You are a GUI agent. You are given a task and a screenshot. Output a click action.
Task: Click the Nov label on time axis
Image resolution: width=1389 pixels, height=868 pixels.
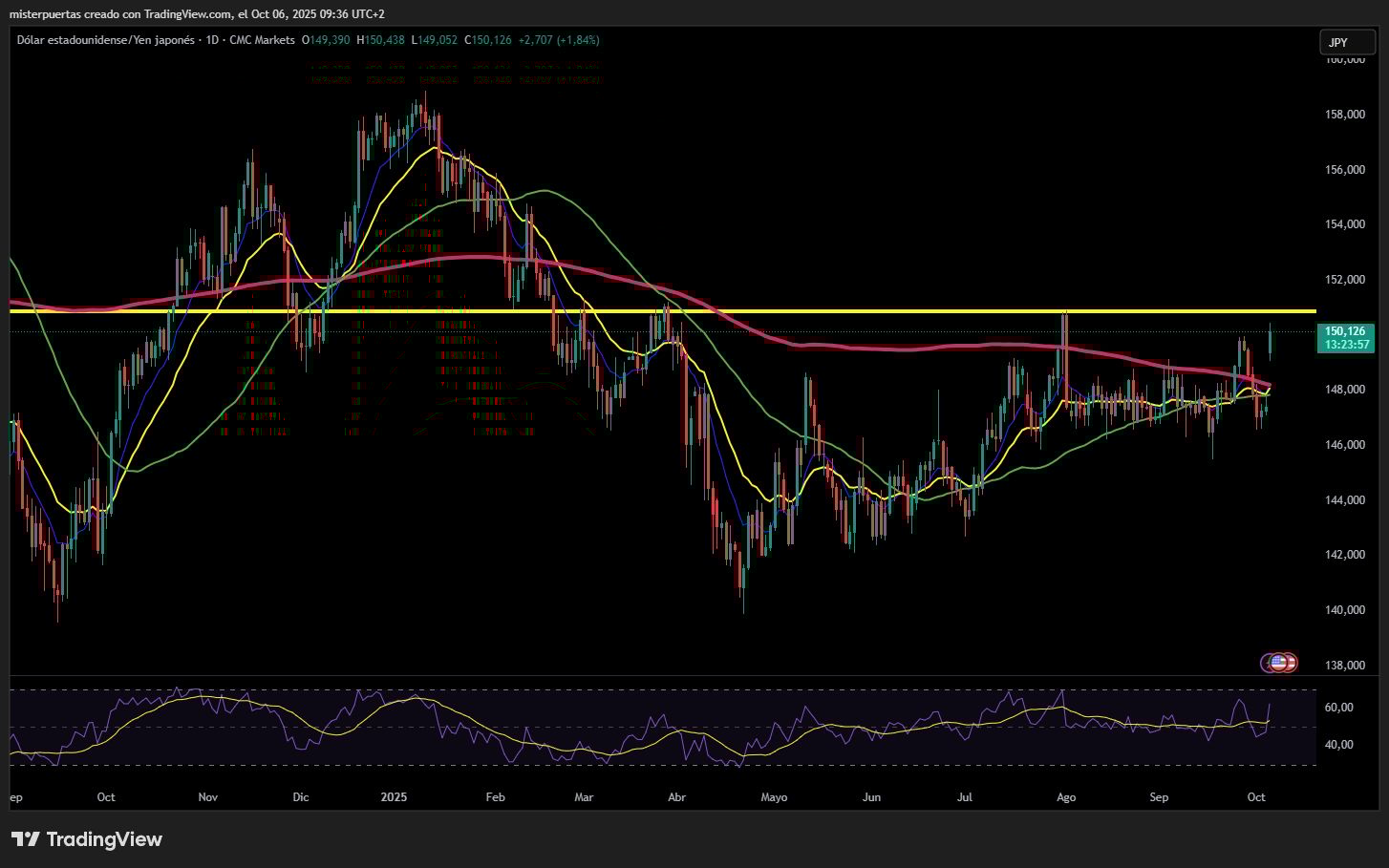point(208,797)
